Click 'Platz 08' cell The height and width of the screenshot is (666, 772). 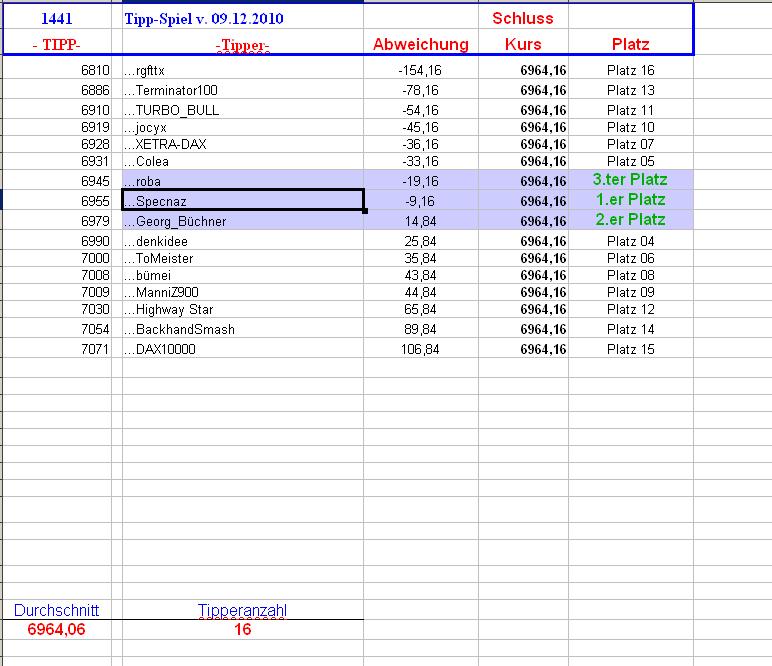[631, 276]
